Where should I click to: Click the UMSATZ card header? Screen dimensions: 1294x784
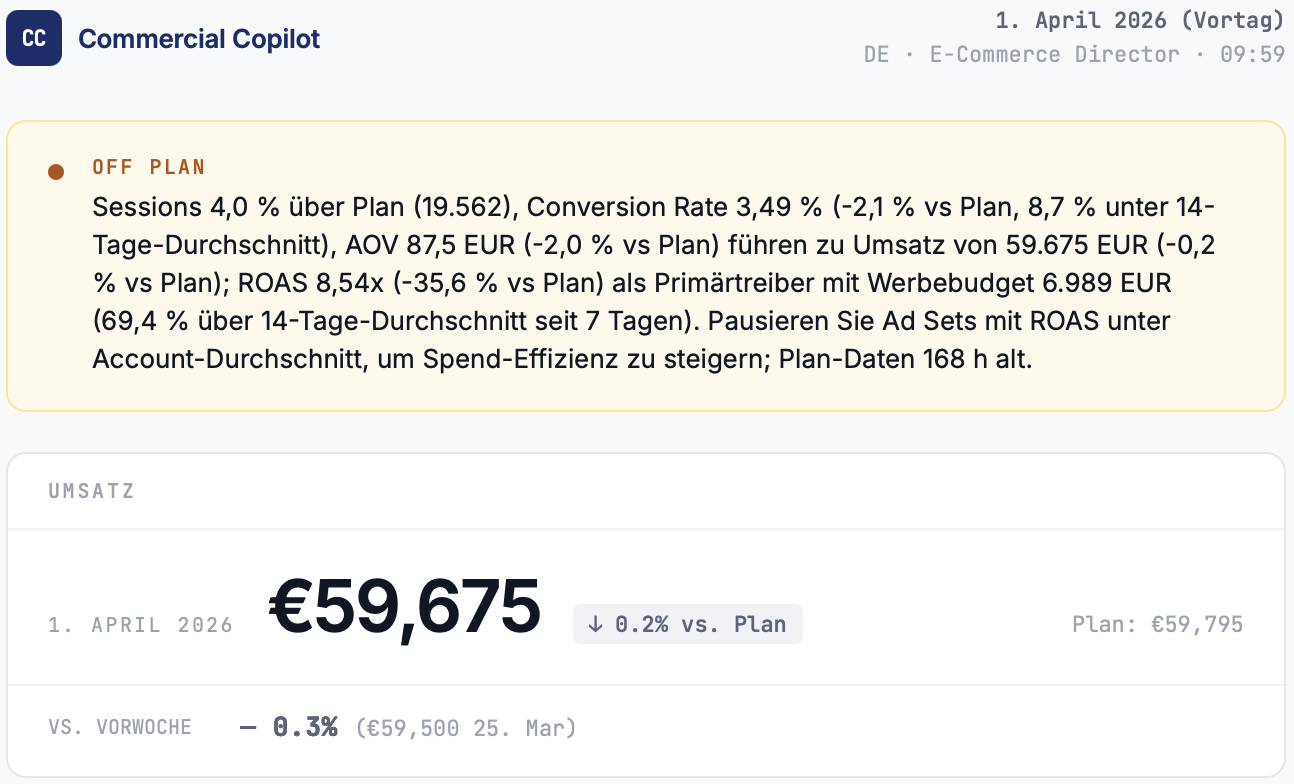coord(91,491)
